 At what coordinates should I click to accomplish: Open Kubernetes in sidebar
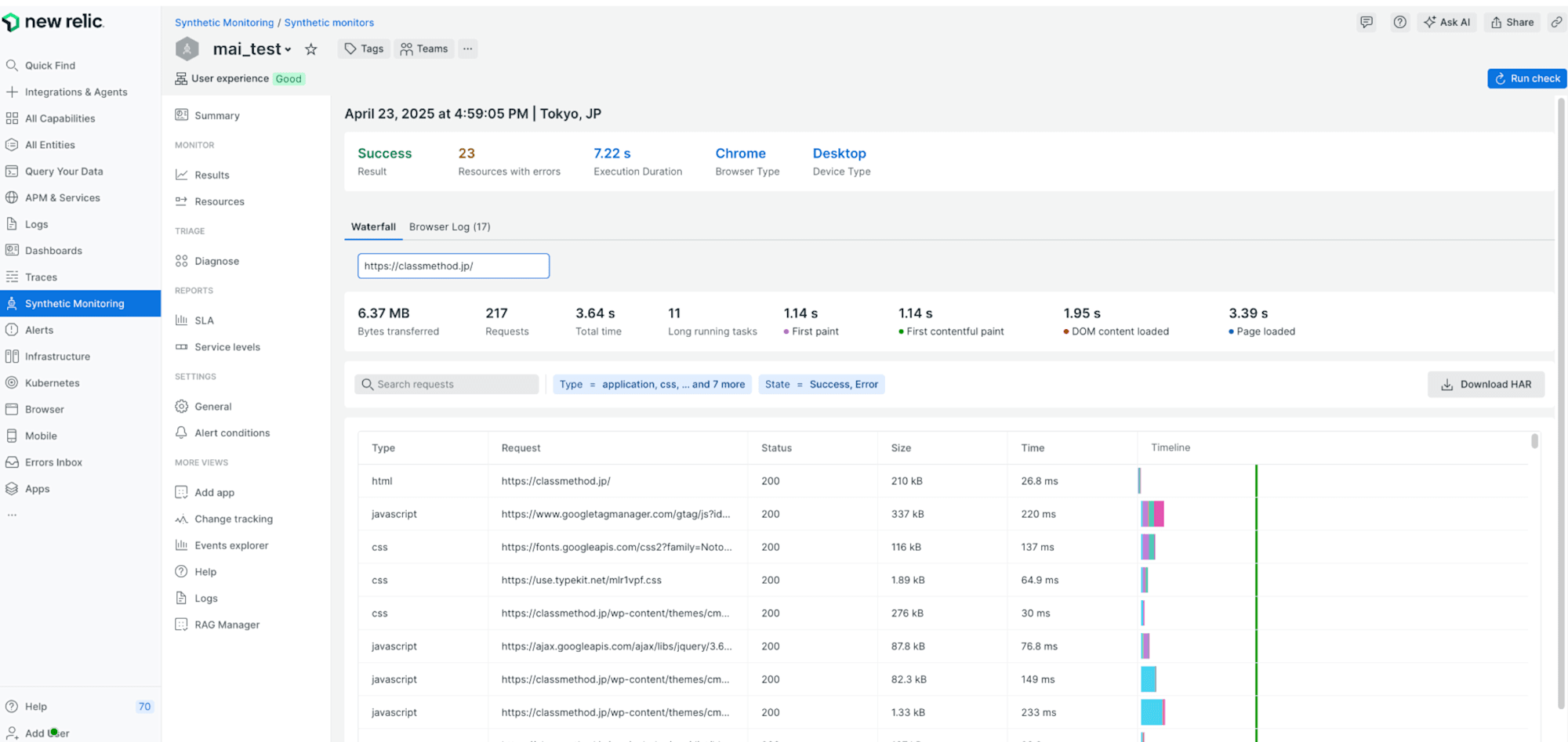click(53, 383)
